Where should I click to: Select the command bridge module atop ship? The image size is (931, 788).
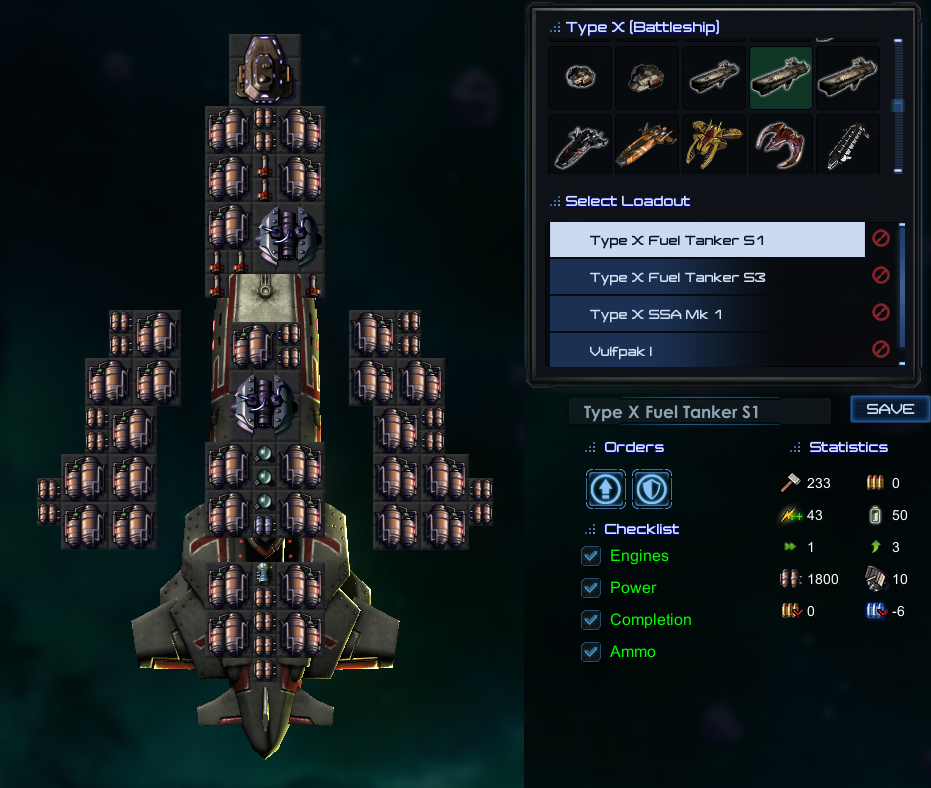[265, 69]
